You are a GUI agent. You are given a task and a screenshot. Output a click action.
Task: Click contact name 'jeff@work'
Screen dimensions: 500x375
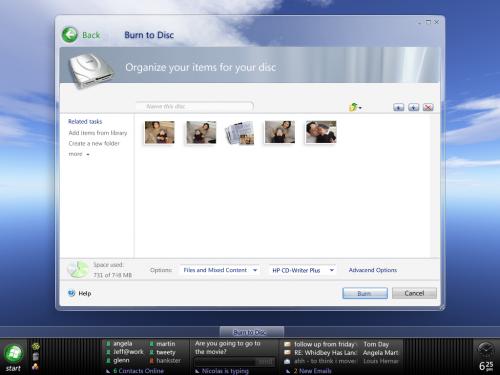coord(128,352)
